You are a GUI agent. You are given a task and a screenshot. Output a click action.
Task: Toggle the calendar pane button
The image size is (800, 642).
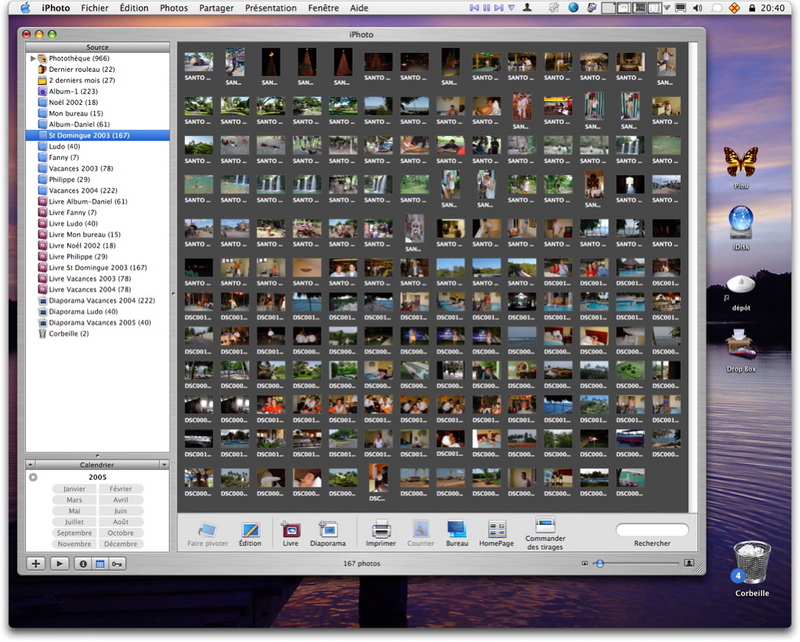click(x=100, y=564)
